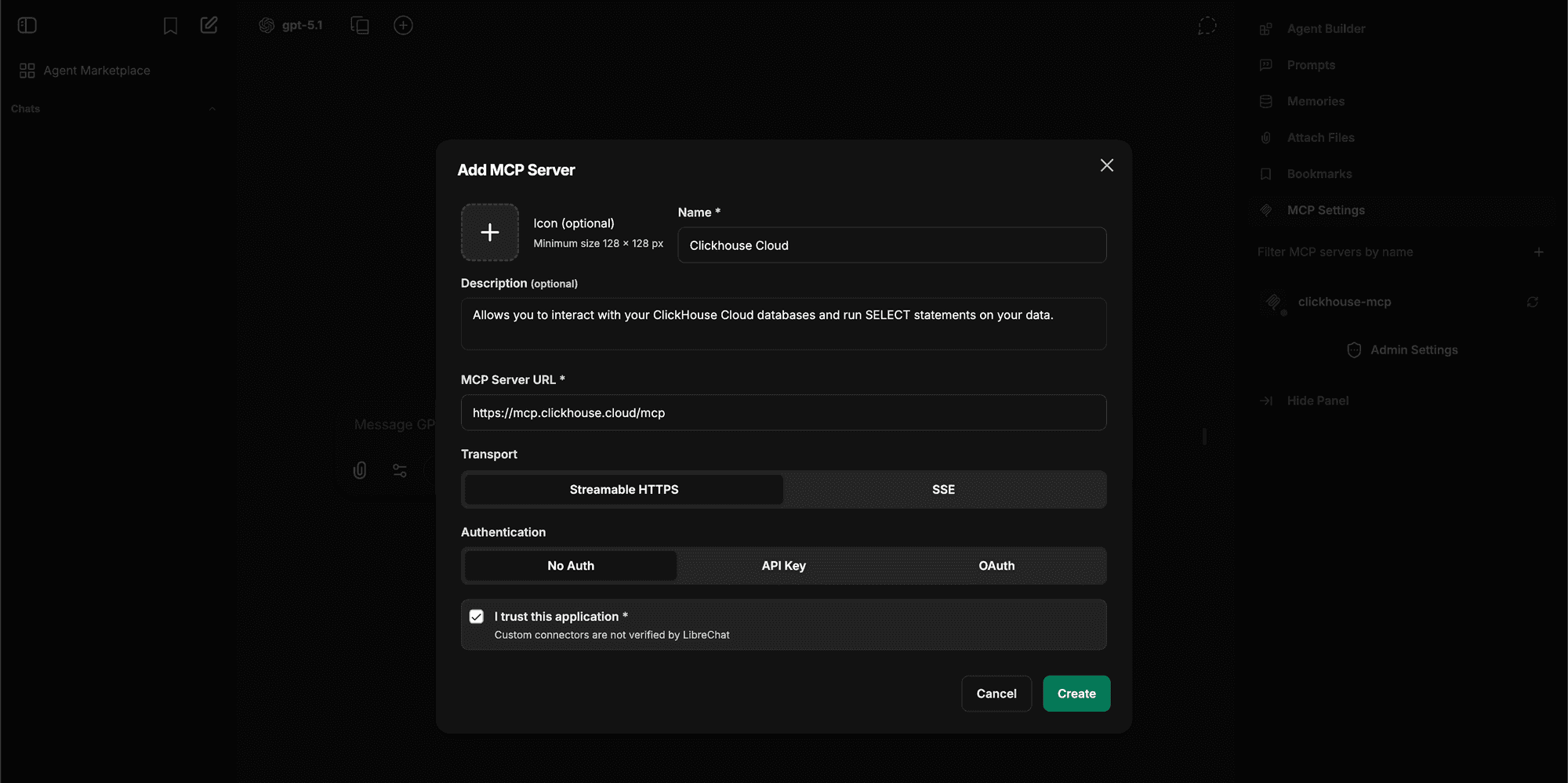The width and height of the screenshot is (1568, 783).
Task: Click the 'Add MCP Server' dialog title
Action: pyautogui.click(x=516, y=170)
